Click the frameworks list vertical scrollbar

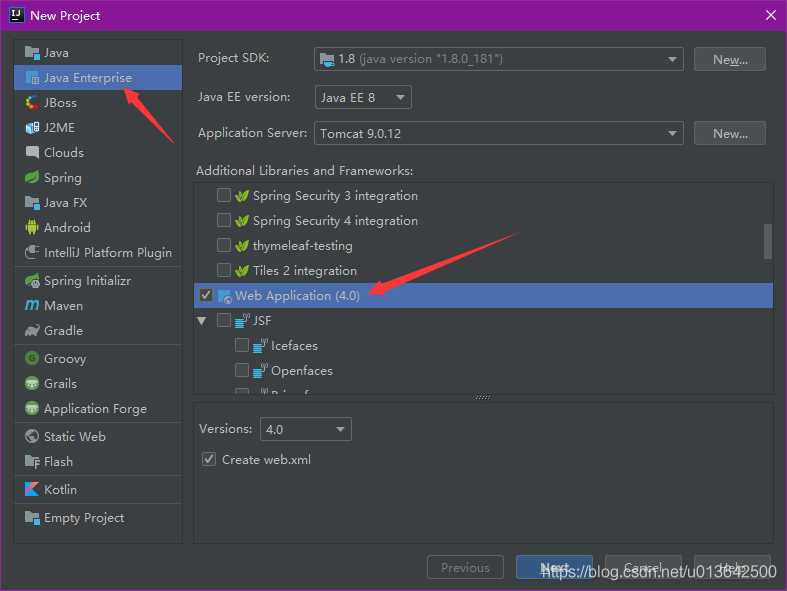click(767, 242)
